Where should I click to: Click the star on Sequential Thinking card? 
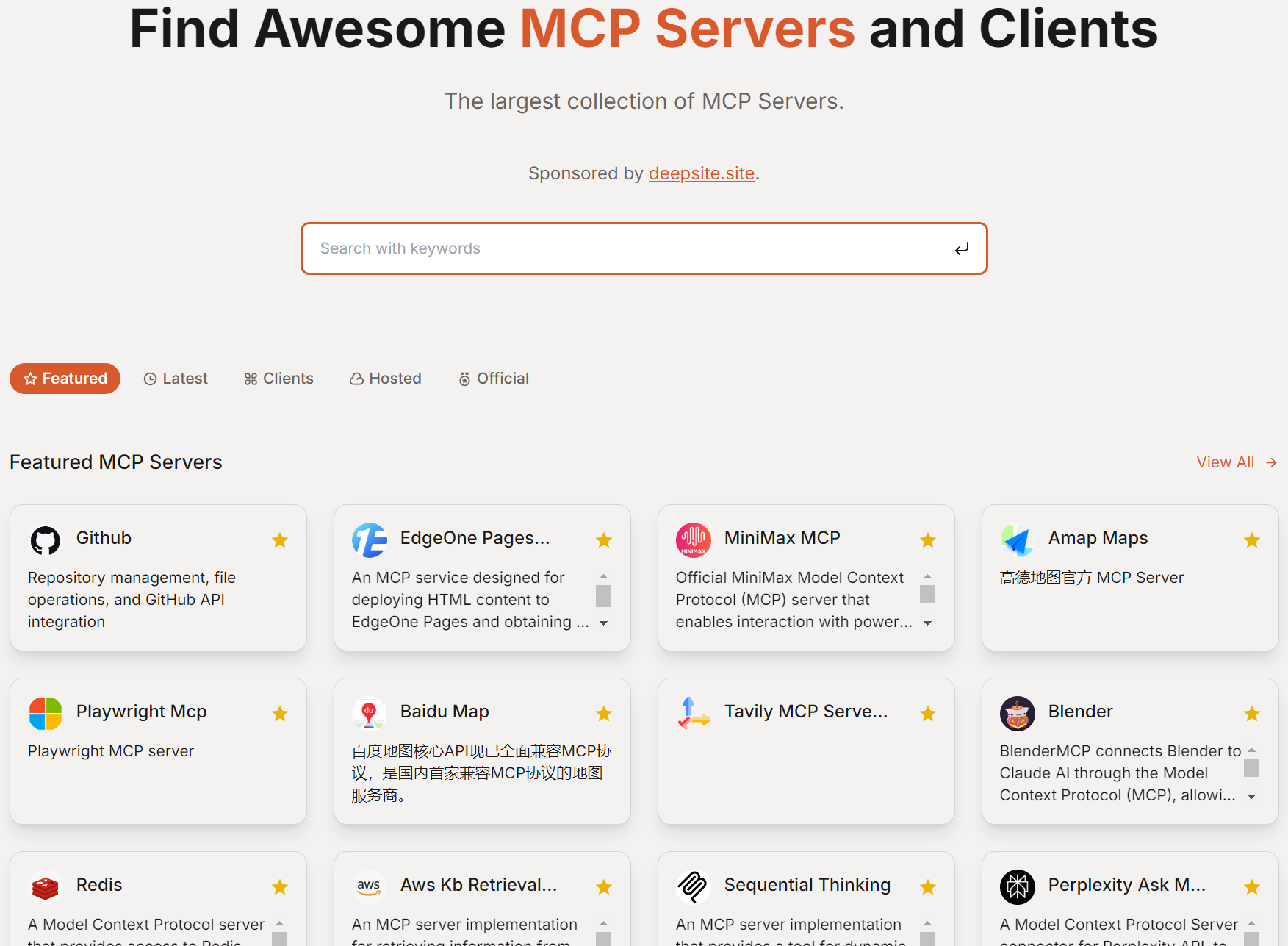(928, 887)
